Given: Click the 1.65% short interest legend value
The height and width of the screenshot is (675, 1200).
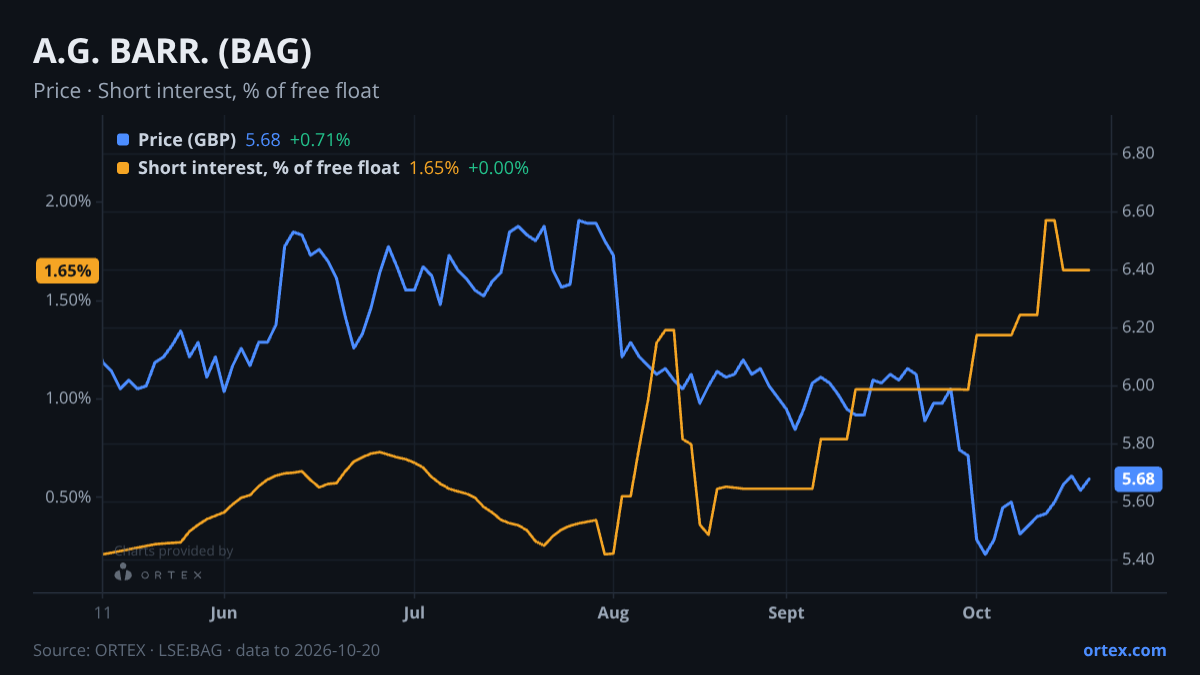Looking at the screenshot, I should [434, 168].
